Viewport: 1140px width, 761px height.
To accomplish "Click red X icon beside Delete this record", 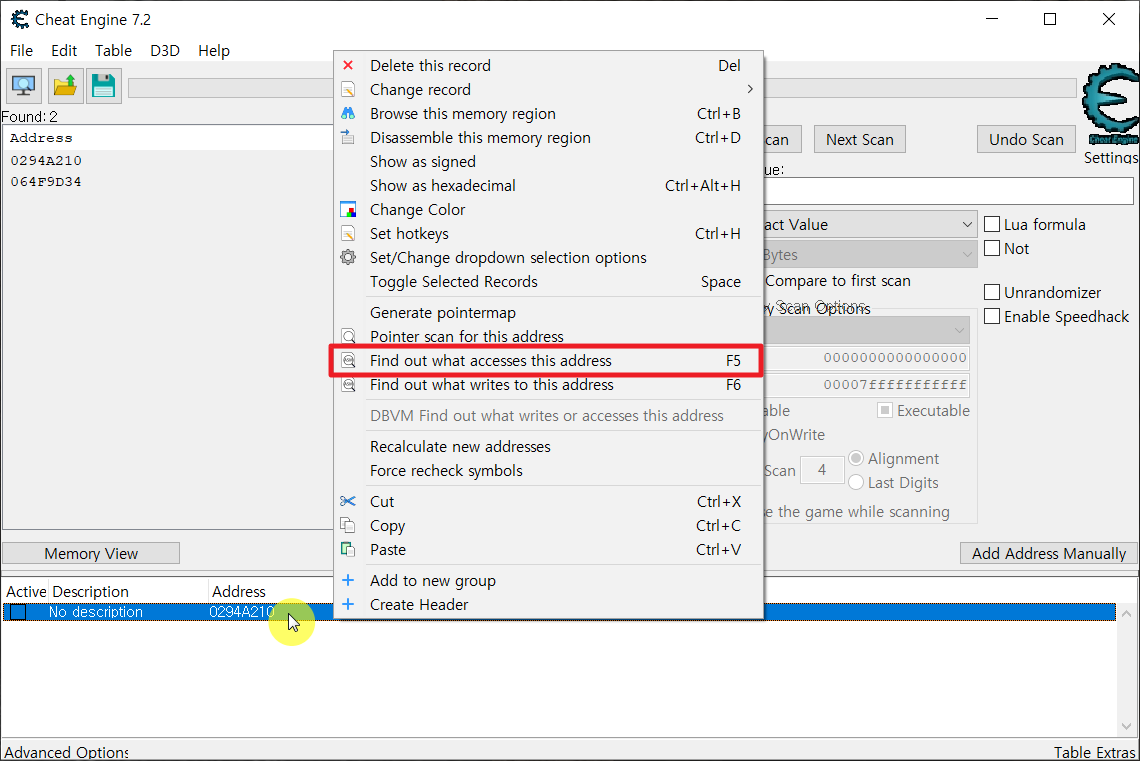I will pos(348,65).
